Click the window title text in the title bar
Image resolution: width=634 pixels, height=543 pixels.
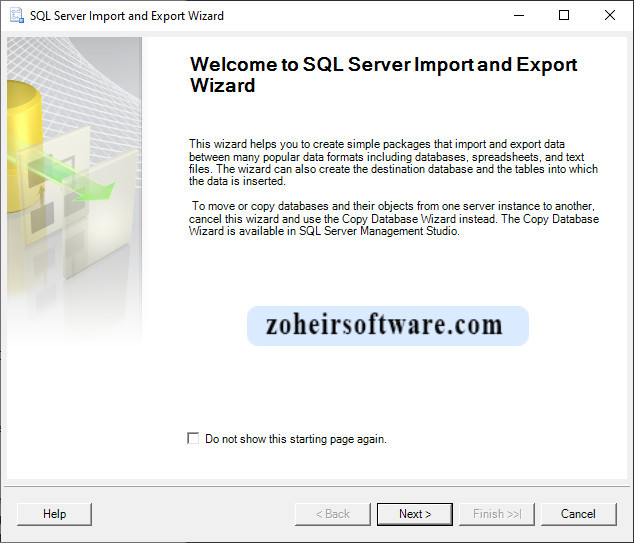(x=127, y=16)
